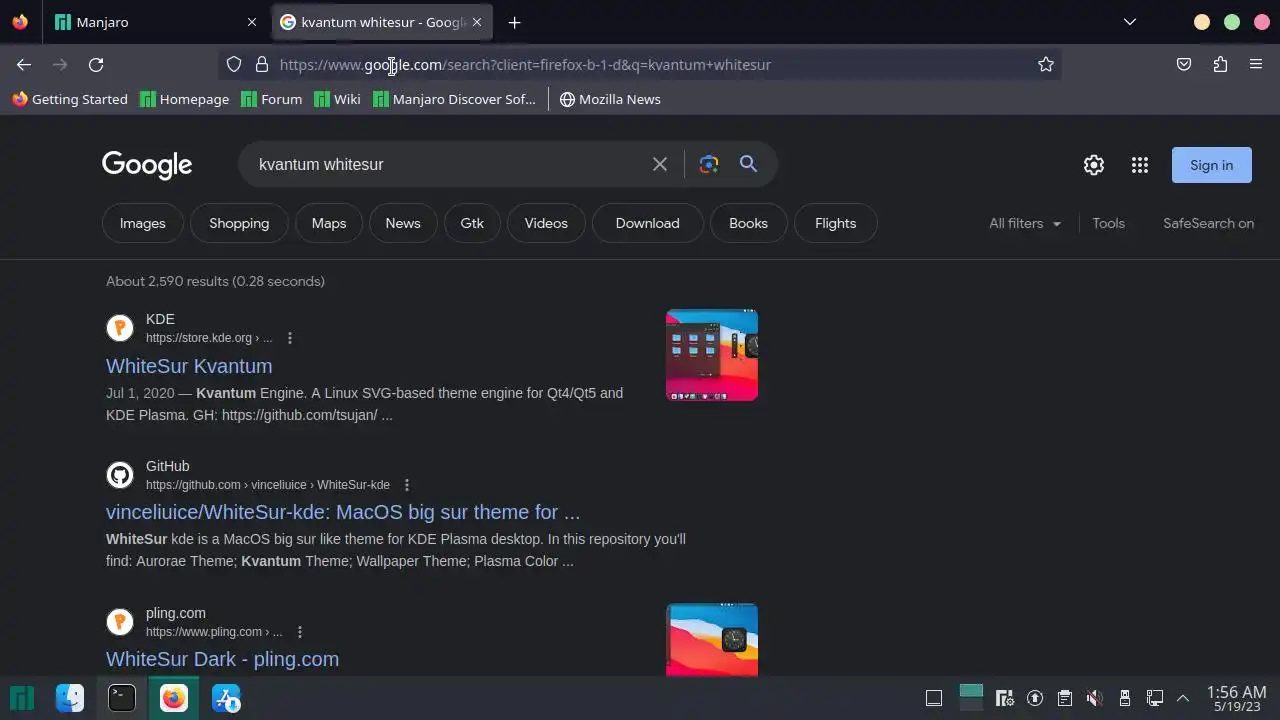Open Google quick settings gear
1280x720 pixels.
pos(1094,165)
